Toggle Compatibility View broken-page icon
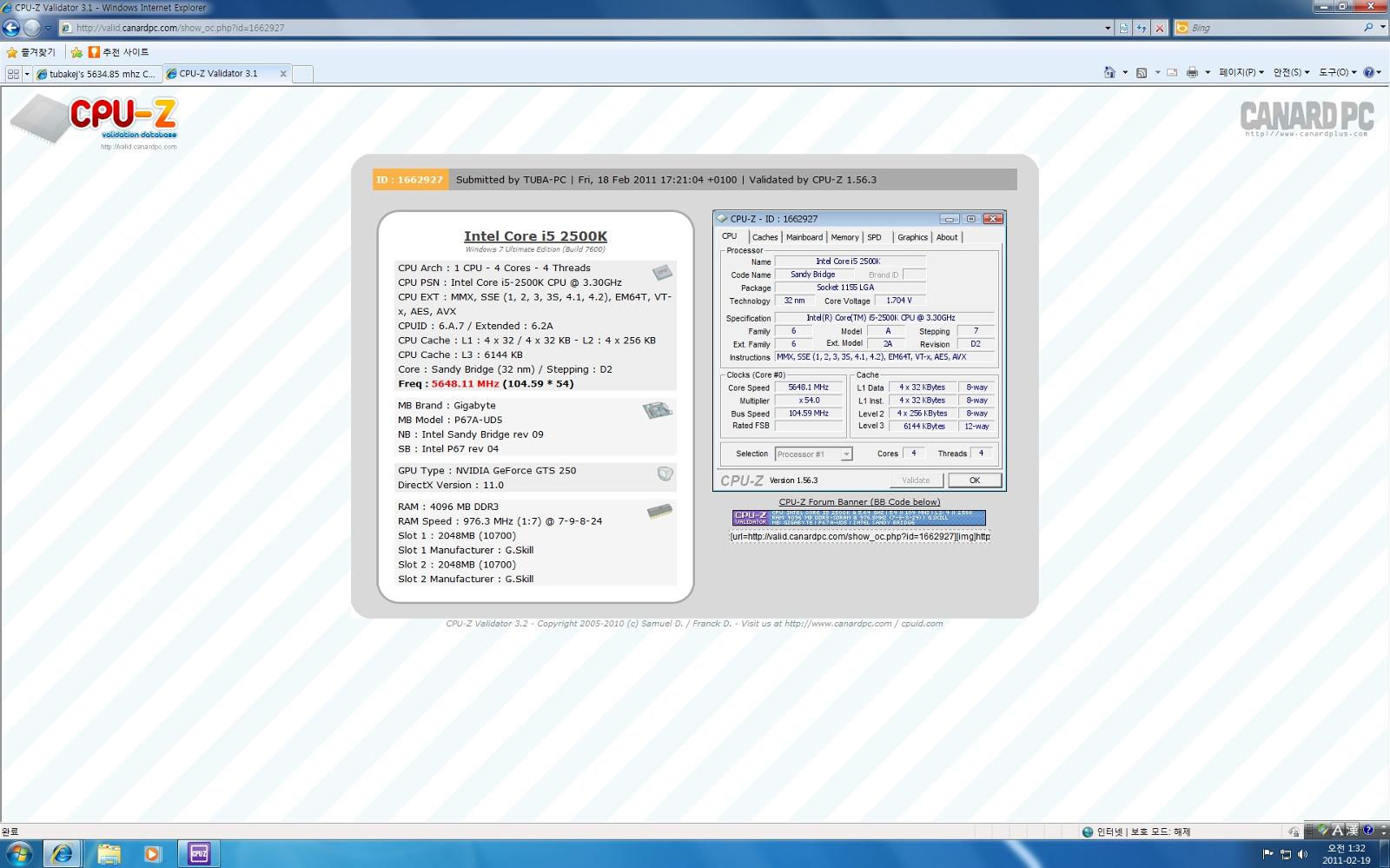This screenshot has height=868, width=1390. click(1124, 28)
